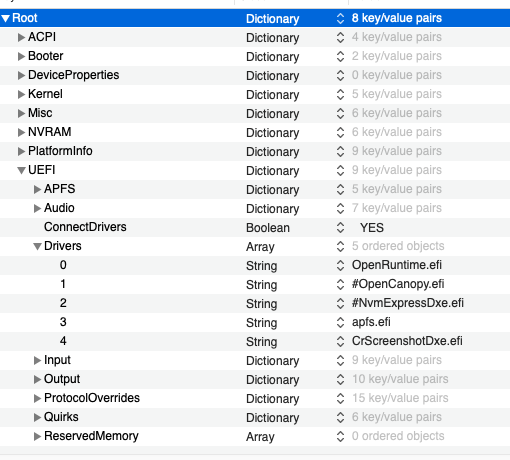Expand ProtocolOverrides disclosure triangle
The width and height of the screenshot is (510, 460).
click(37, 398)
